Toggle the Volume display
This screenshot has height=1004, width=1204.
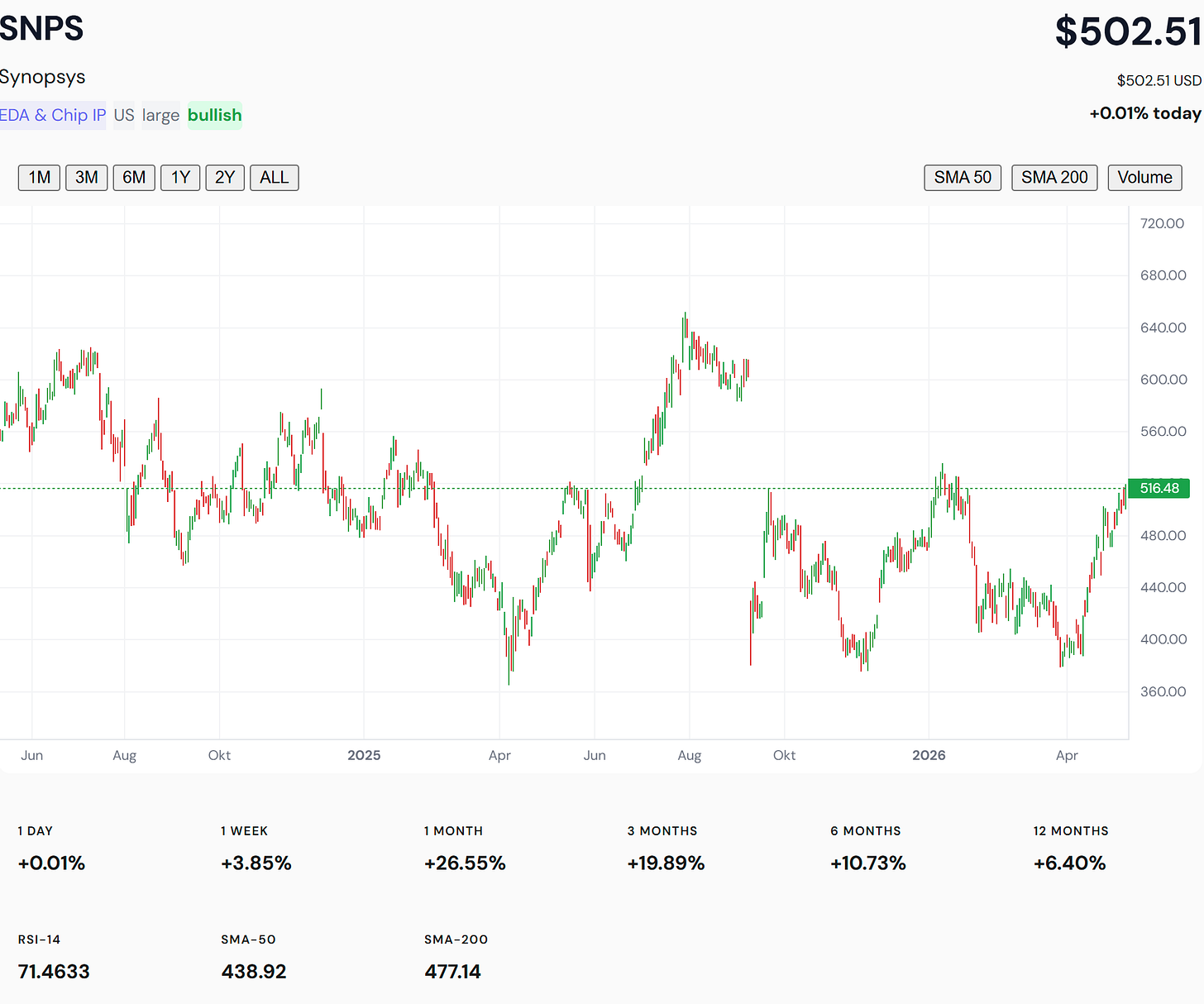tap(1144, 178)
